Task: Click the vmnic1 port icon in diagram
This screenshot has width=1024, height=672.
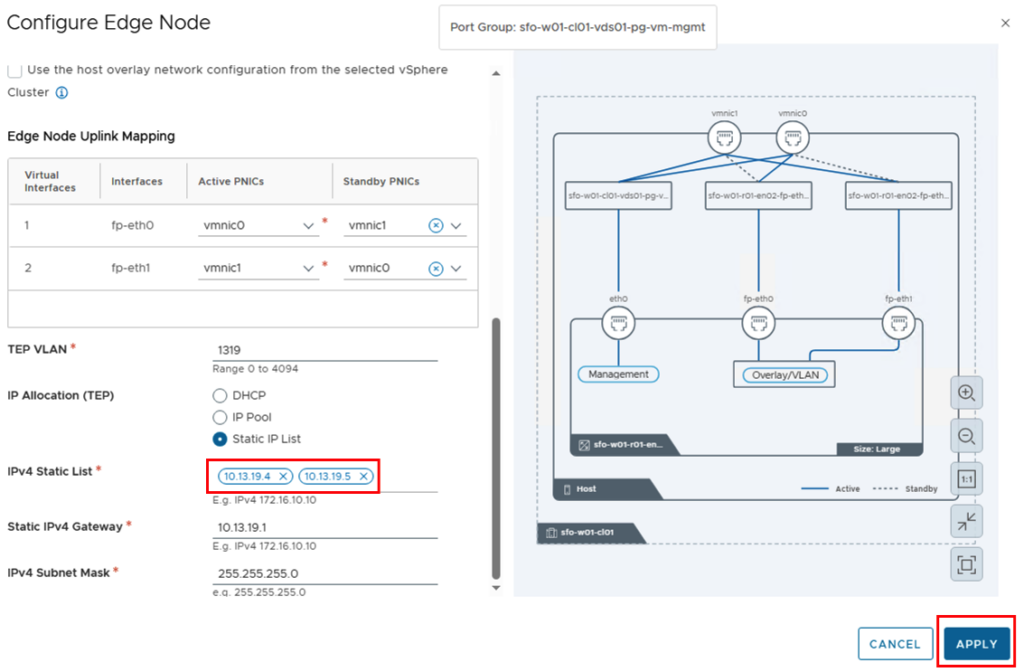Action: 724,138
